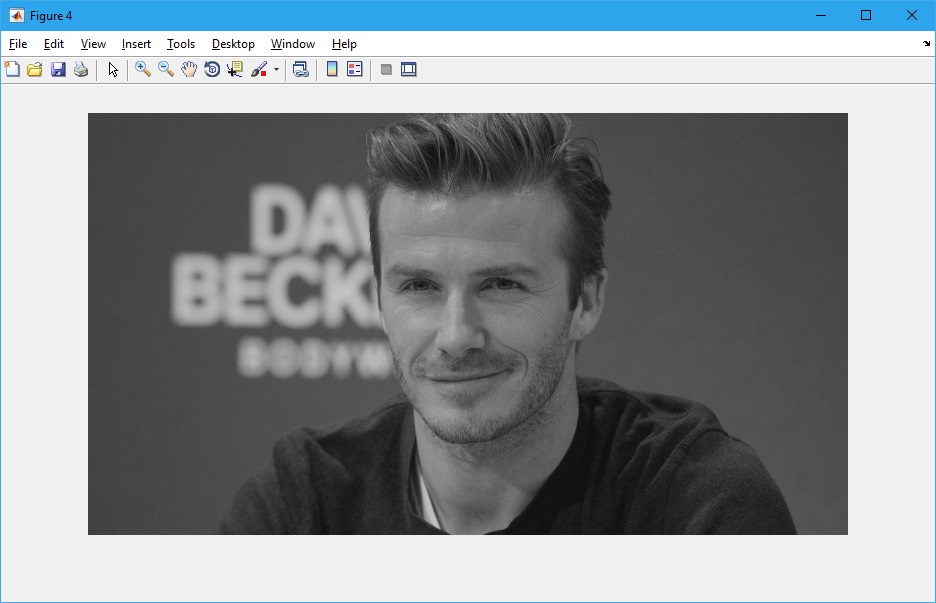Toggle the Edit Plot arrow tool
This screenshot has width=936, height=603.
click(113, 69)
